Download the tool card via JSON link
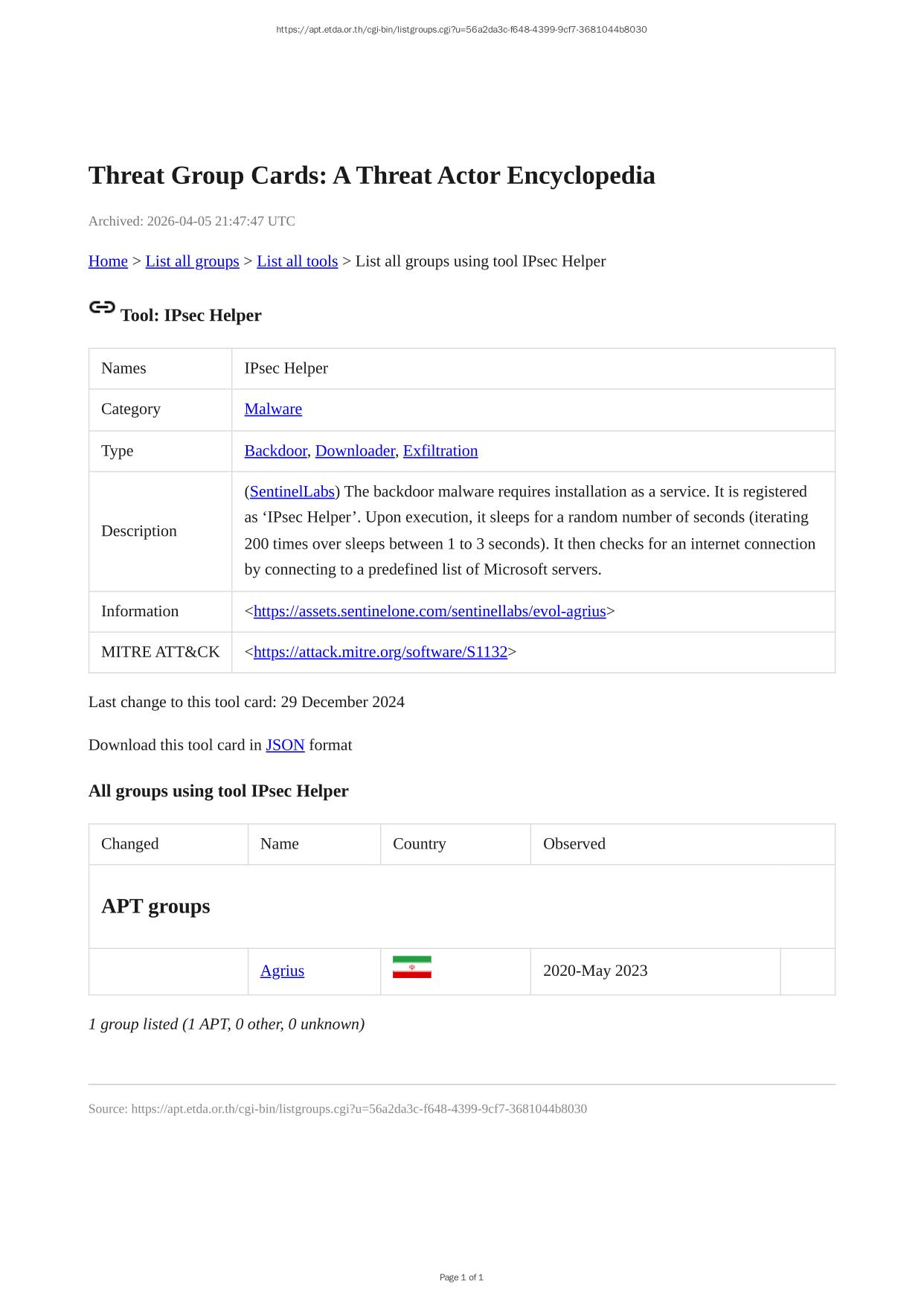The height and width of the screenshot is (1307, 924). tap(285, 745)
